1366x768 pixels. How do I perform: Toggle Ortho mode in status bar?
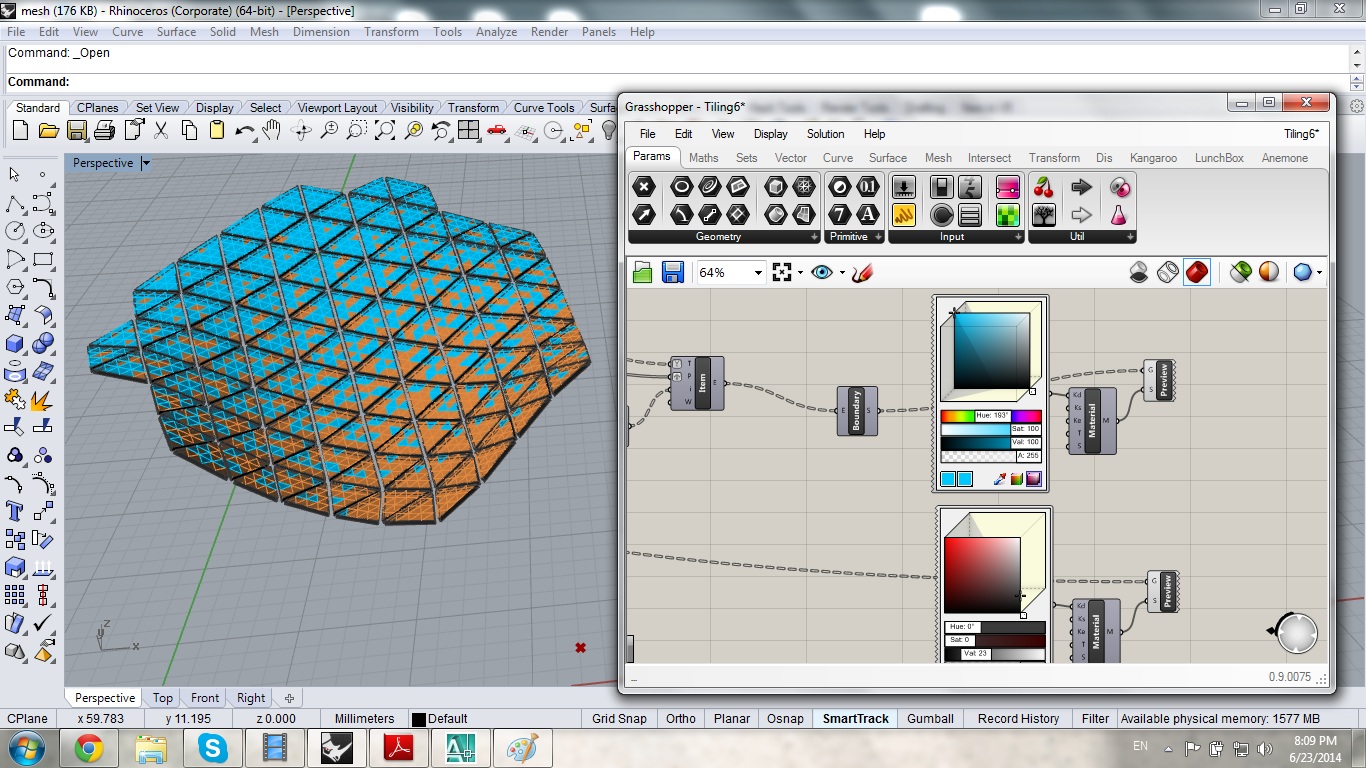(x=680, y=718)
